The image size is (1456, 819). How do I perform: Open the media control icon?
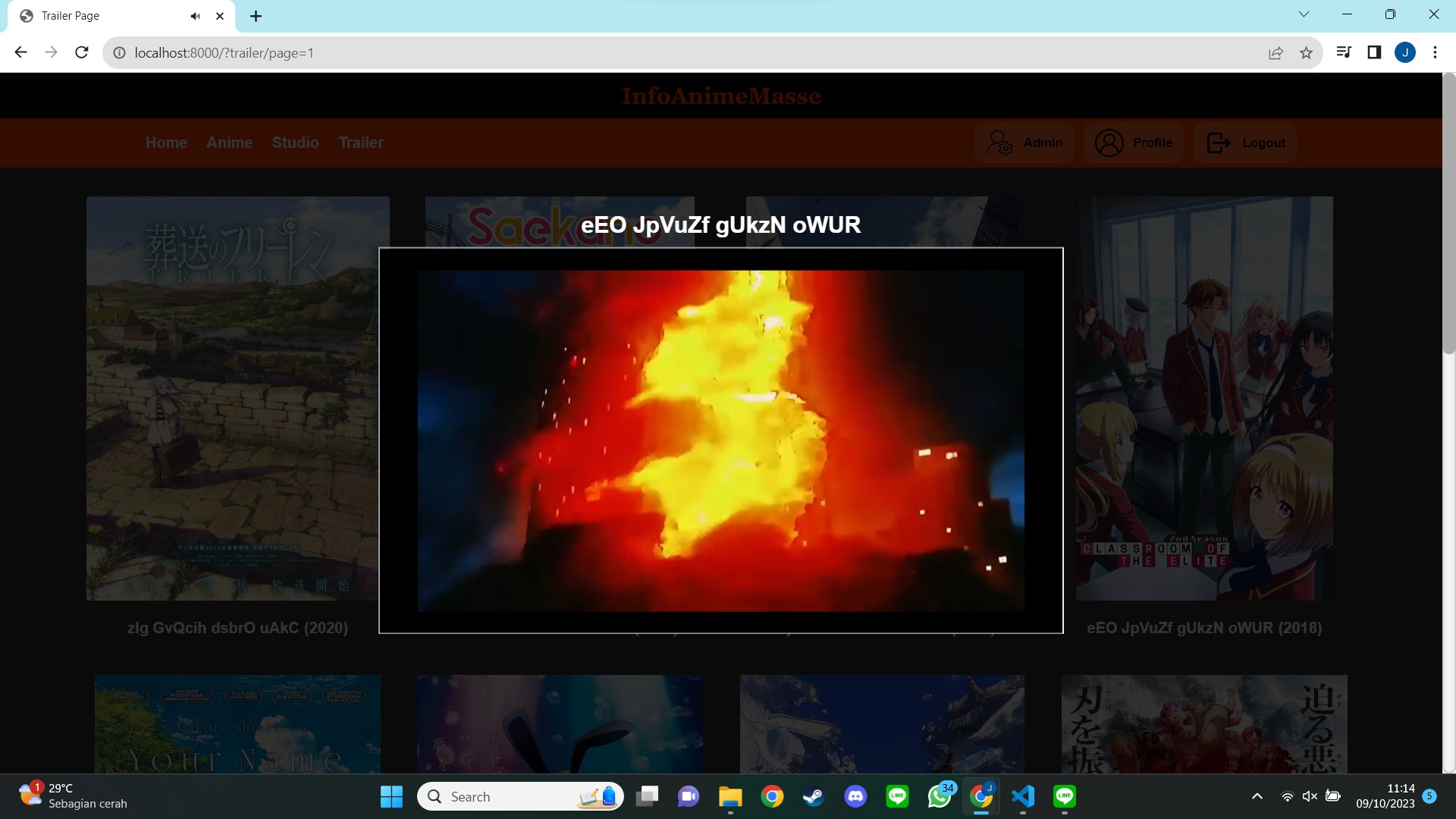pyautogui.click(x=1343, y=52)
